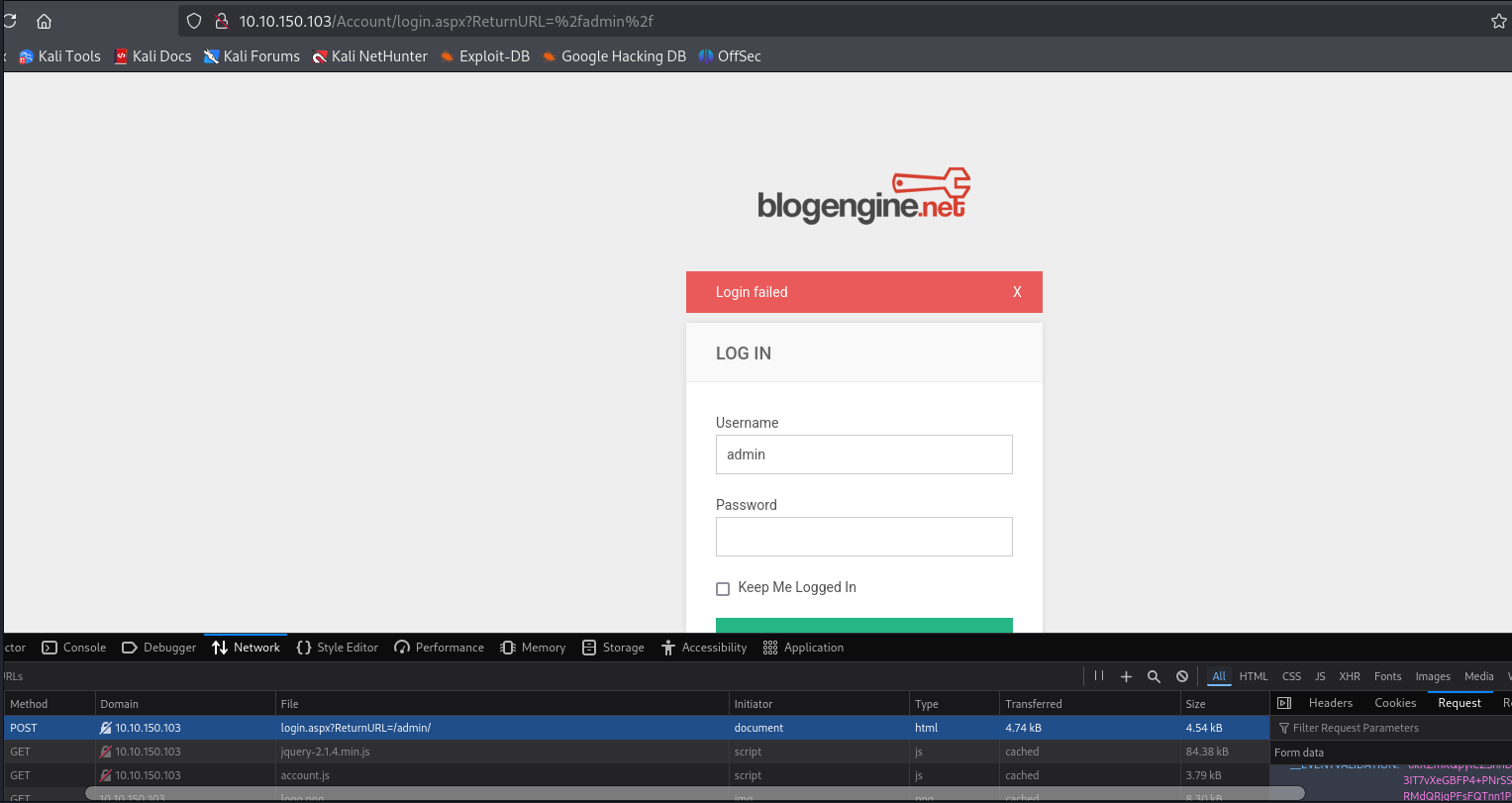Sort requests by the Transferred column
The height and width of the screenshot is (803, 1512).
coord(1033,704)
